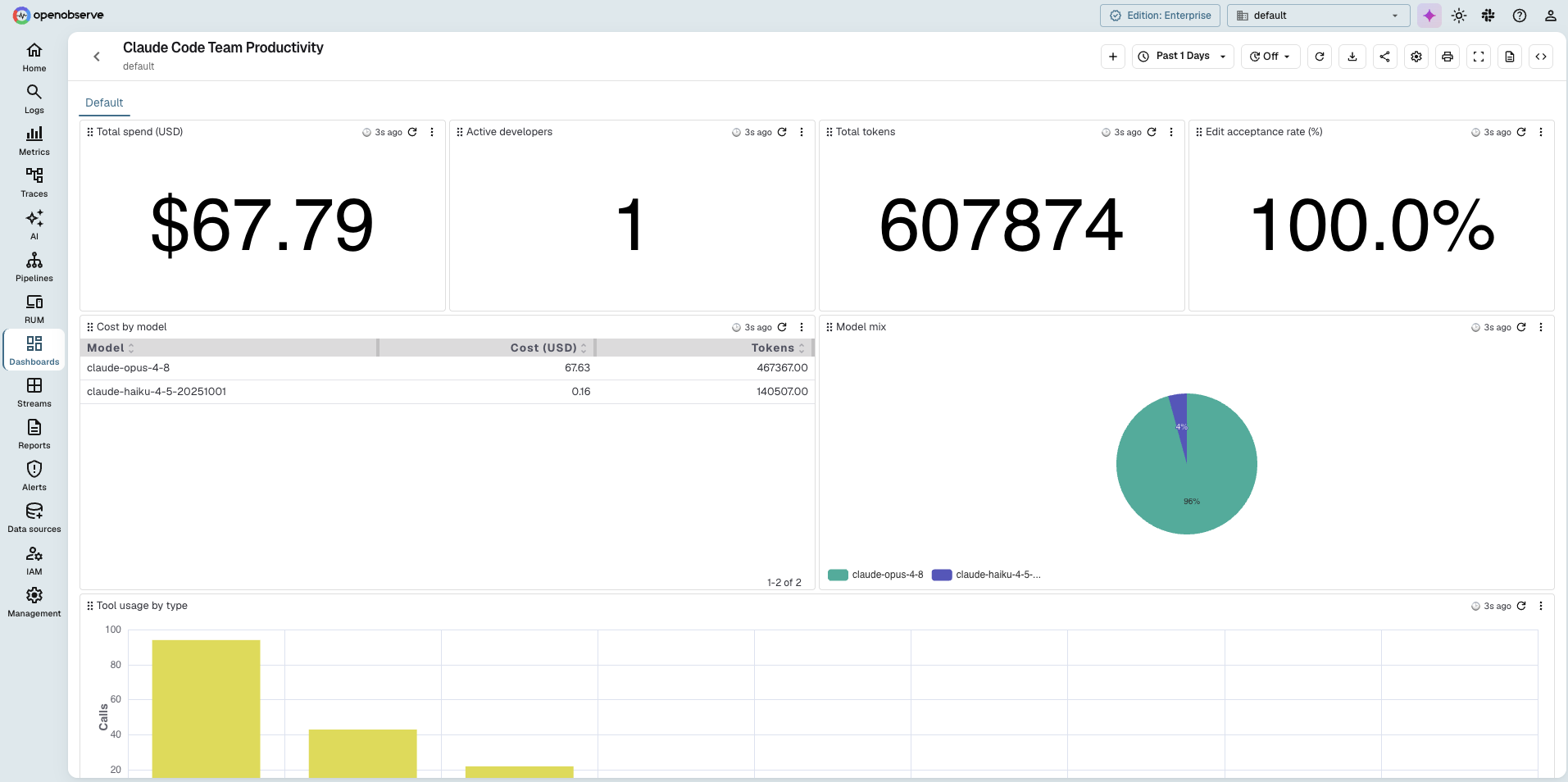This screenshot has height=782, width=1568.
Task: Select the claude-opus-4-8 table row
Action: 447,368
